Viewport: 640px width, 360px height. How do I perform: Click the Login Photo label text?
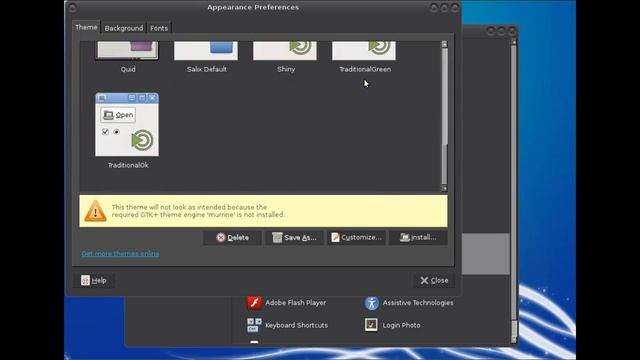tap(401, 325)
